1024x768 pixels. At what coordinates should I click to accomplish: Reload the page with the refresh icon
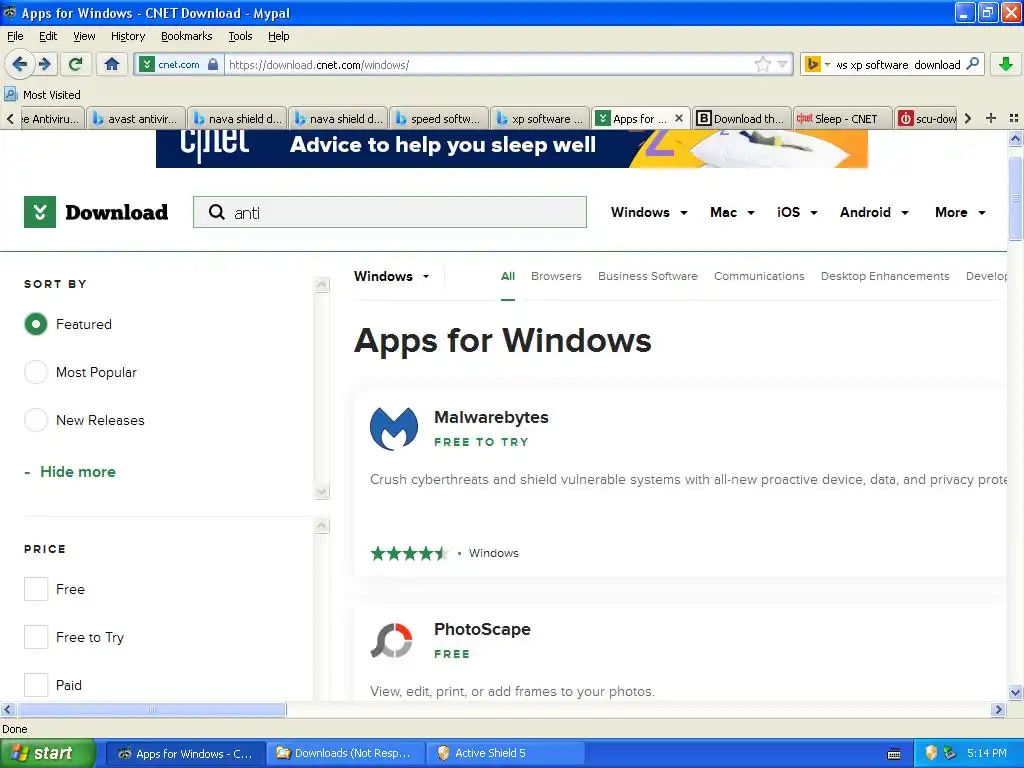point(76,64)
